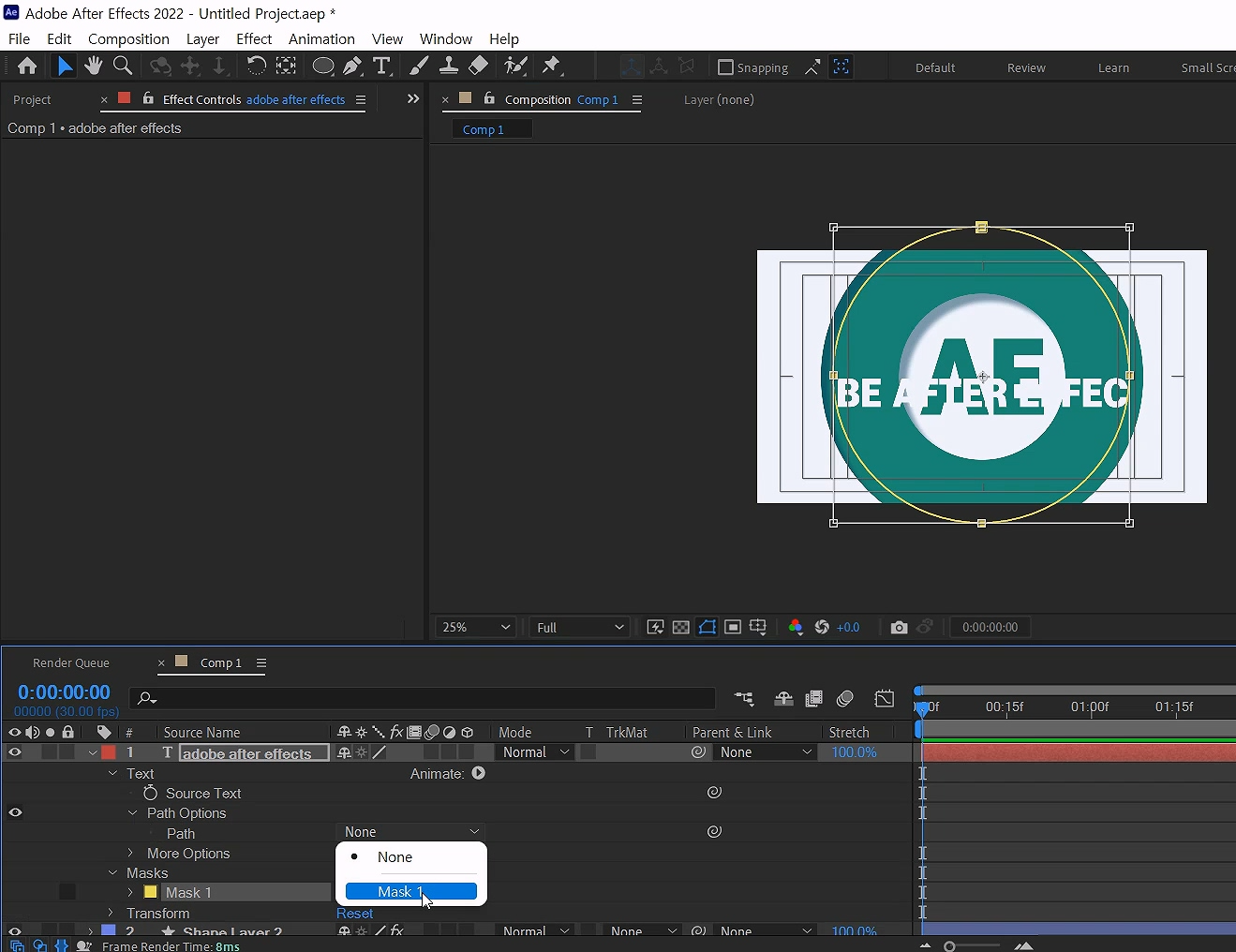Select the Rotation tool
The image size is (1236, 952).
(x=256, y=66)
